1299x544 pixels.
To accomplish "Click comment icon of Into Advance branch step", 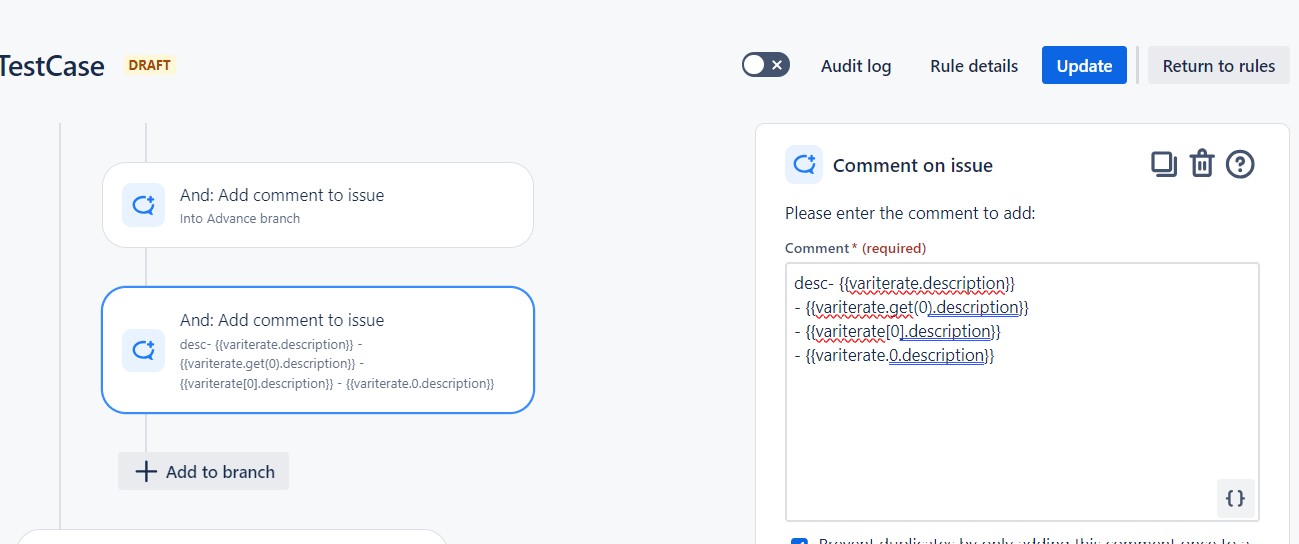I will click(x=143, y=205).
